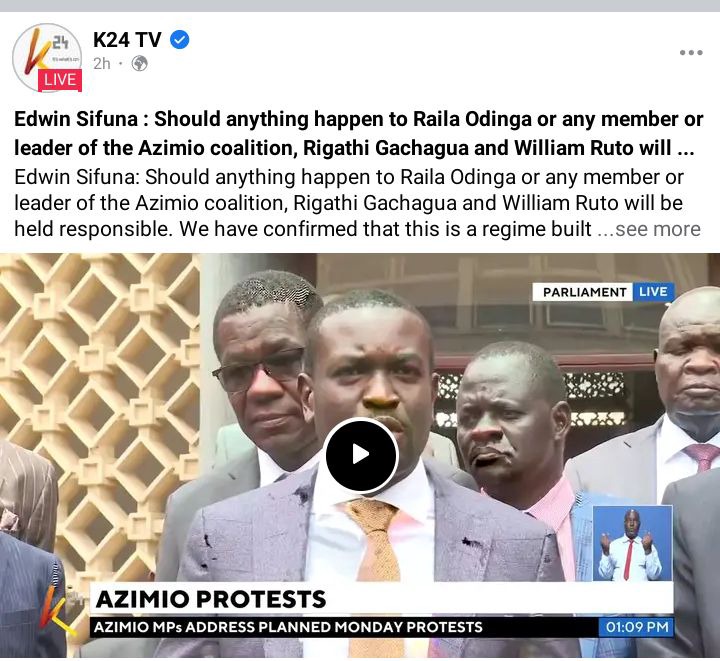Click the sign language interpreter inset
Viewport: 720px width, 661px height.
632,543
